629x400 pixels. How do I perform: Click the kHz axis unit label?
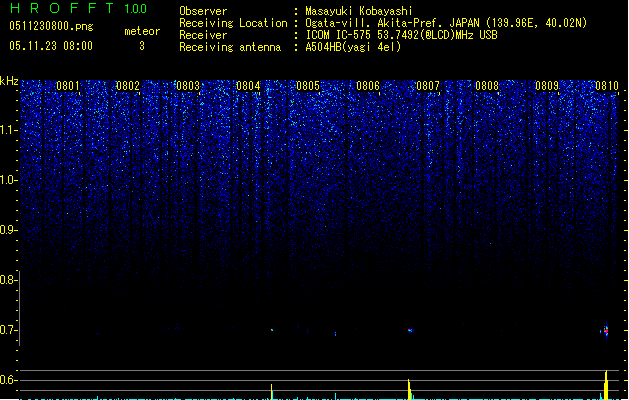(9, 81)
